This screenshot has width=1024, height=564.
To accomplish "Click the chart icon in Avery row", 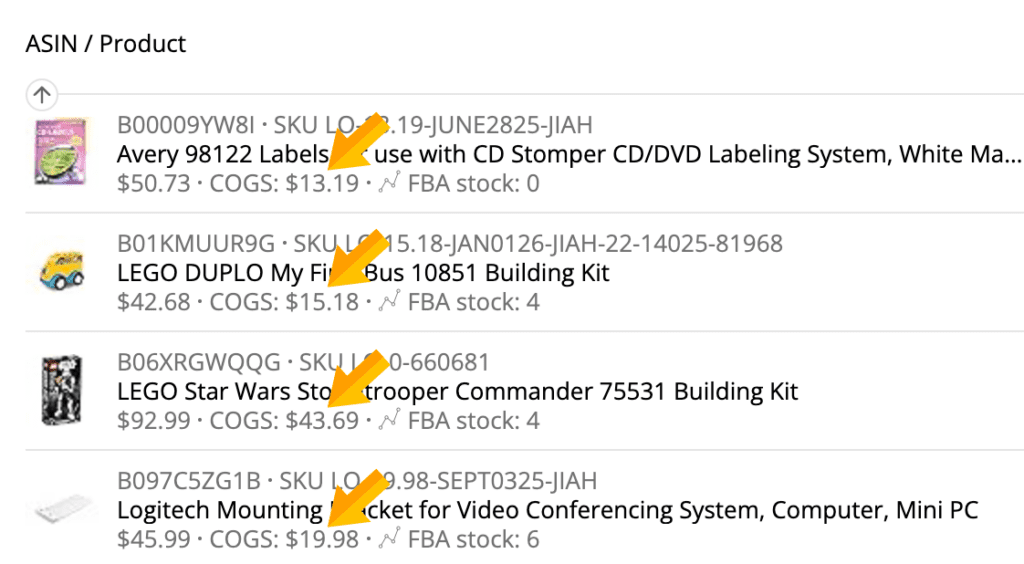I will coord(390,184).
